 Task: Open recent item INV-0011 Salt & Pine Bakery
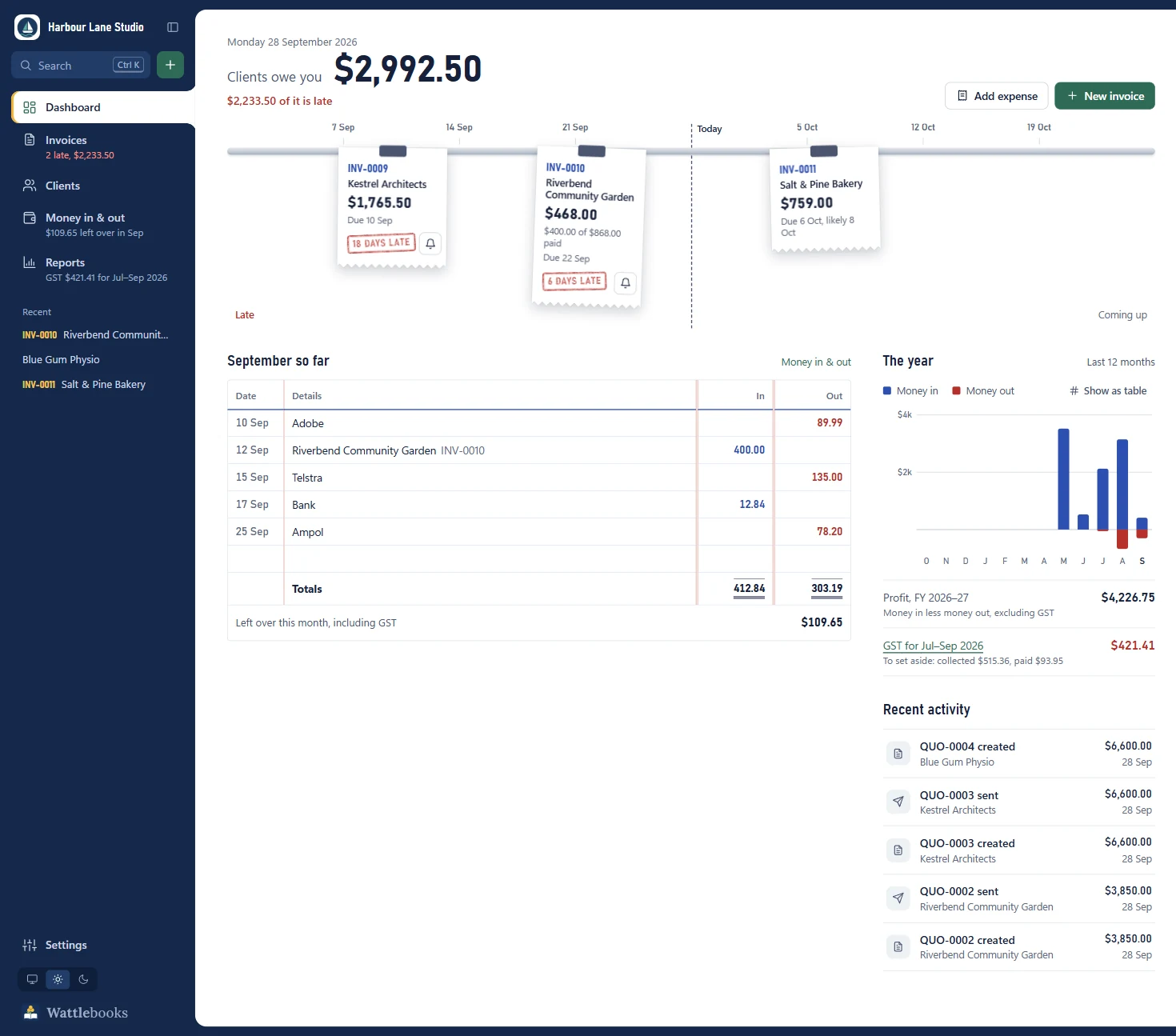[96, 384]
